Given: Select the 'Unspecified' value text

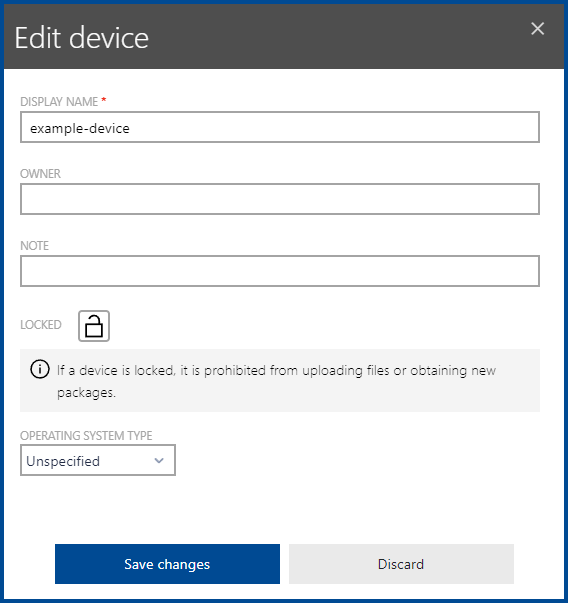Looking at the screenshot, I should [63, 461].
